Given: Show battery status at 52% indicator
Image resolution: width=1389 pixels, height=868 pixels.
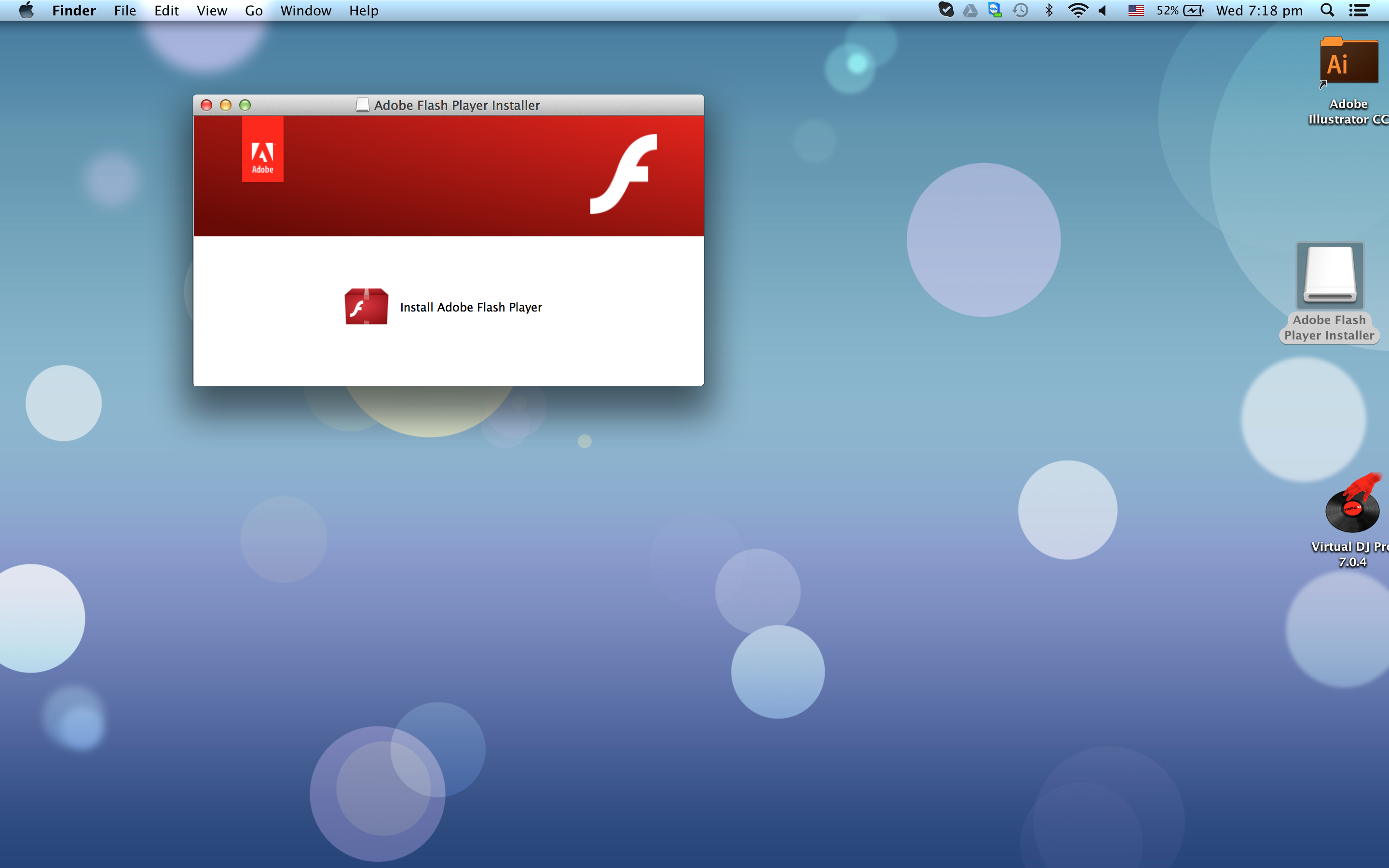Looking at the screenshot, I should pyautogui.click(x=1180, y=10).
